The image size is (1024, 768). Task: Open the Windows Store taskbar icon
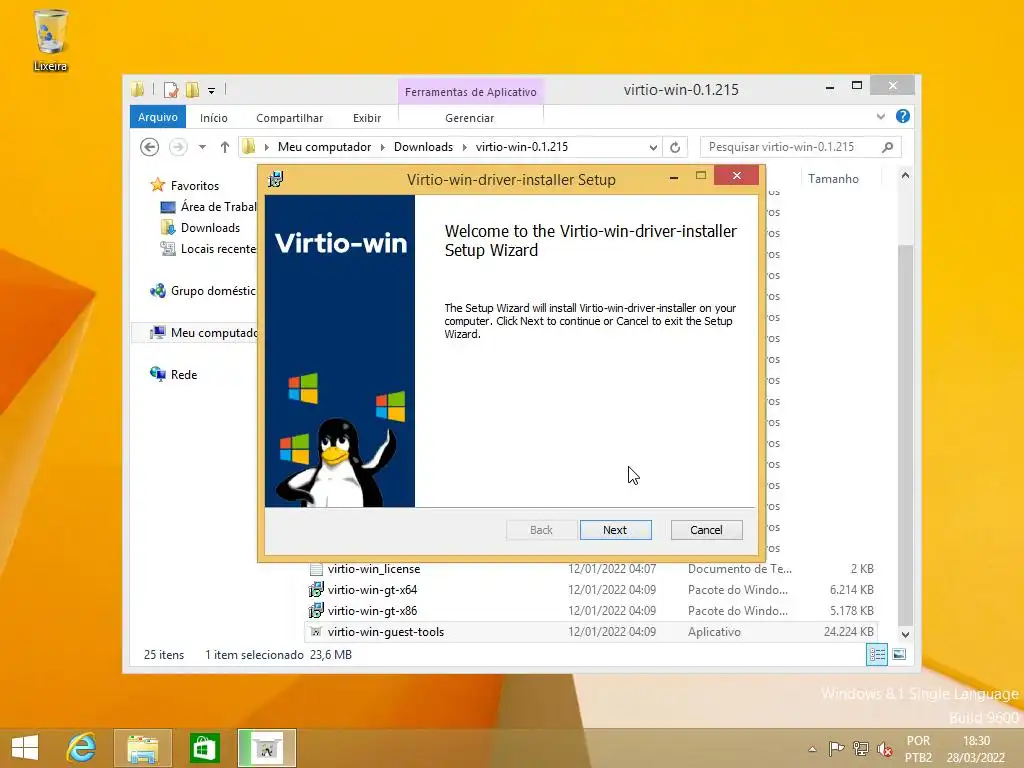pyautogui.click(x=204, y=748)
